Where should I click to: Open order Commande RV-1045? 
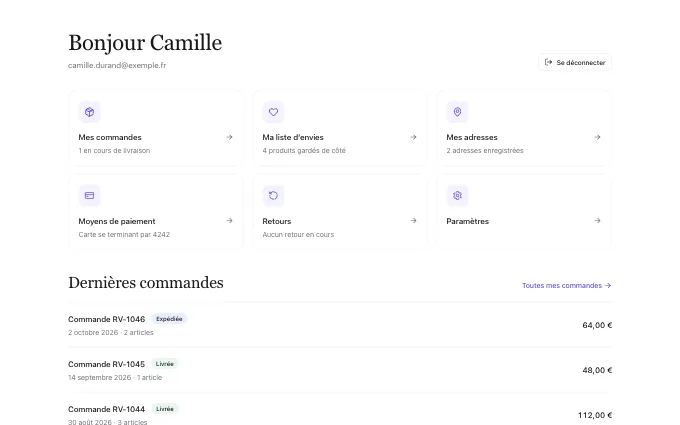click(x=106, y=364)
